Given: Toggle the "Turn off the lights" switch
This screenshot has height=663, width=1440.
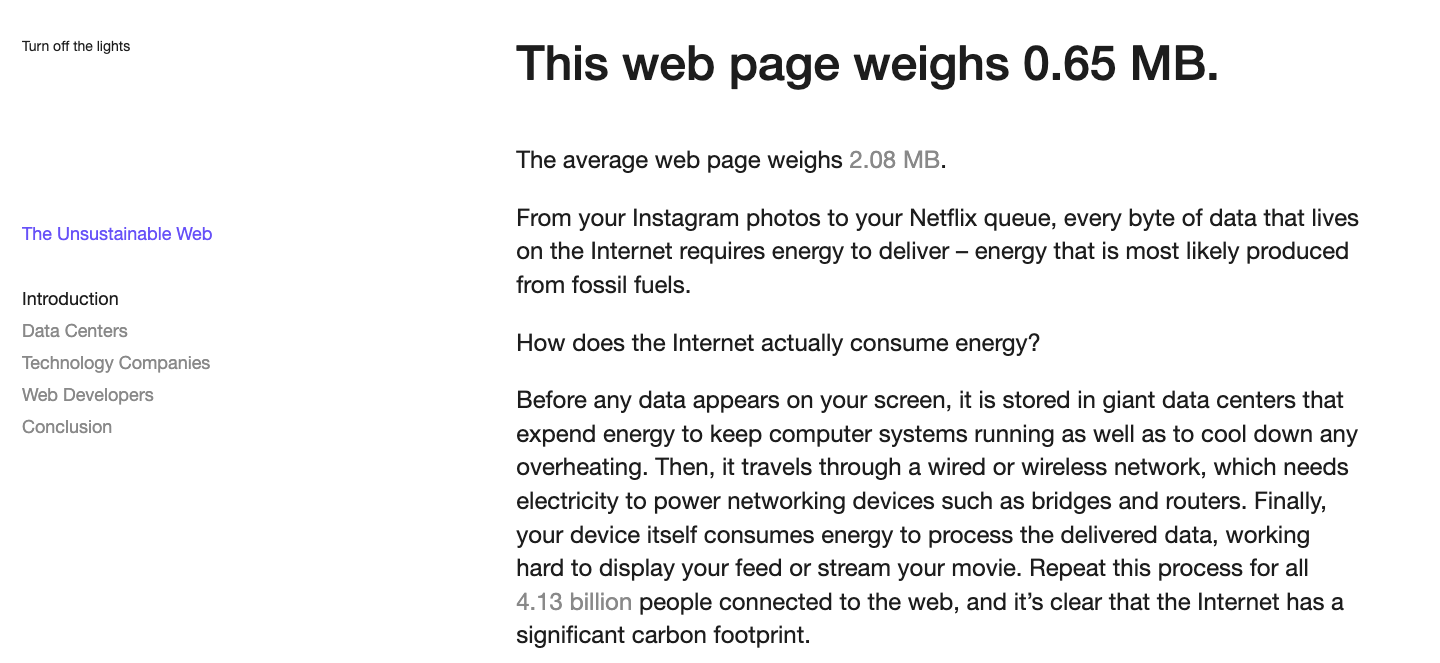Looking at the screenshot, I should pos(76,46).
